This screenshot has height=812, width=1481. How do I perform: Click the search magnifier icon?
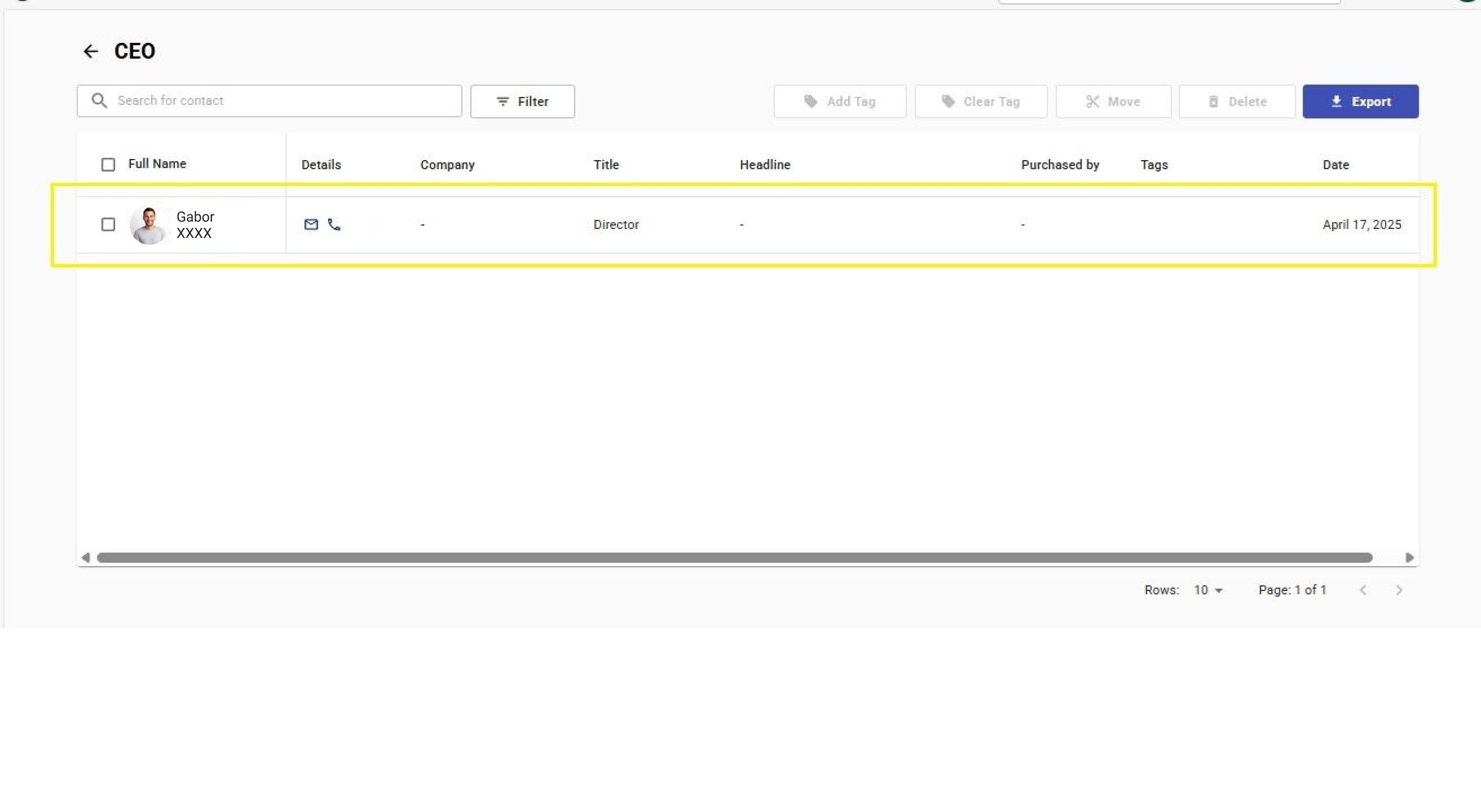[x=99, y=100]
